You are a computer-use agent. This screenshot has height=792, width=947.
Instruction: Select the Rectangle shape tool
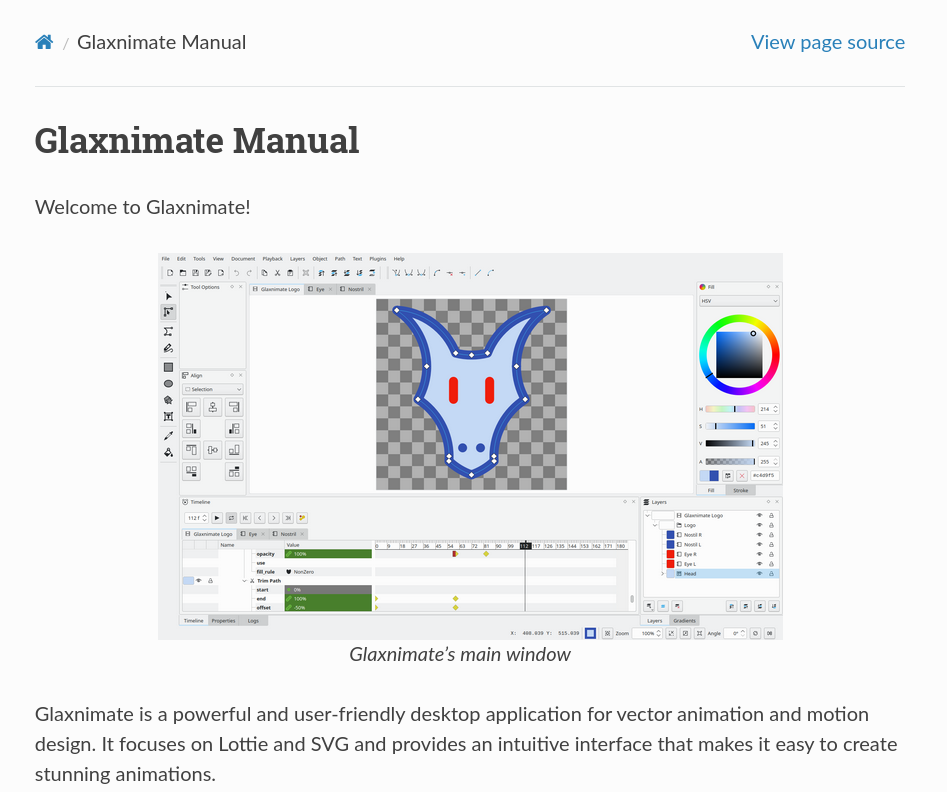point(169,367)
